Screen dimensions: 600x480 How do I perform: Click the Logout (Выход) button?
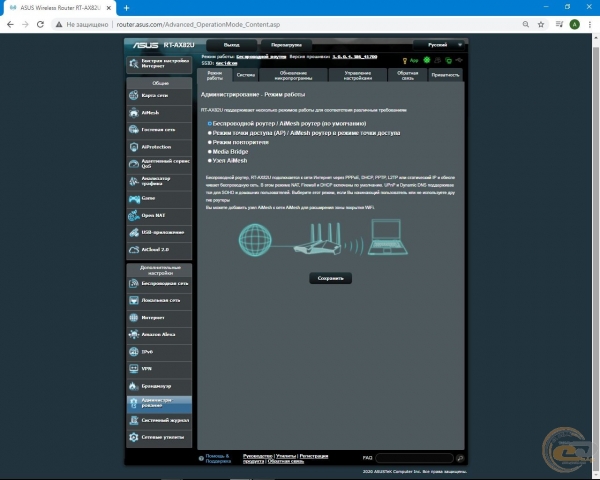click(x=232, y=45)
